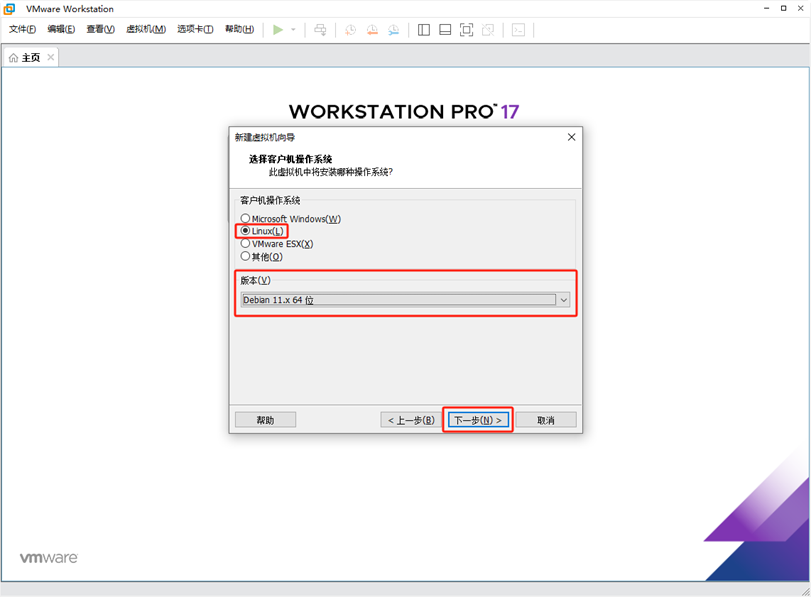Click the console view icon
This screenshot has width=811, height=597.
518,29
